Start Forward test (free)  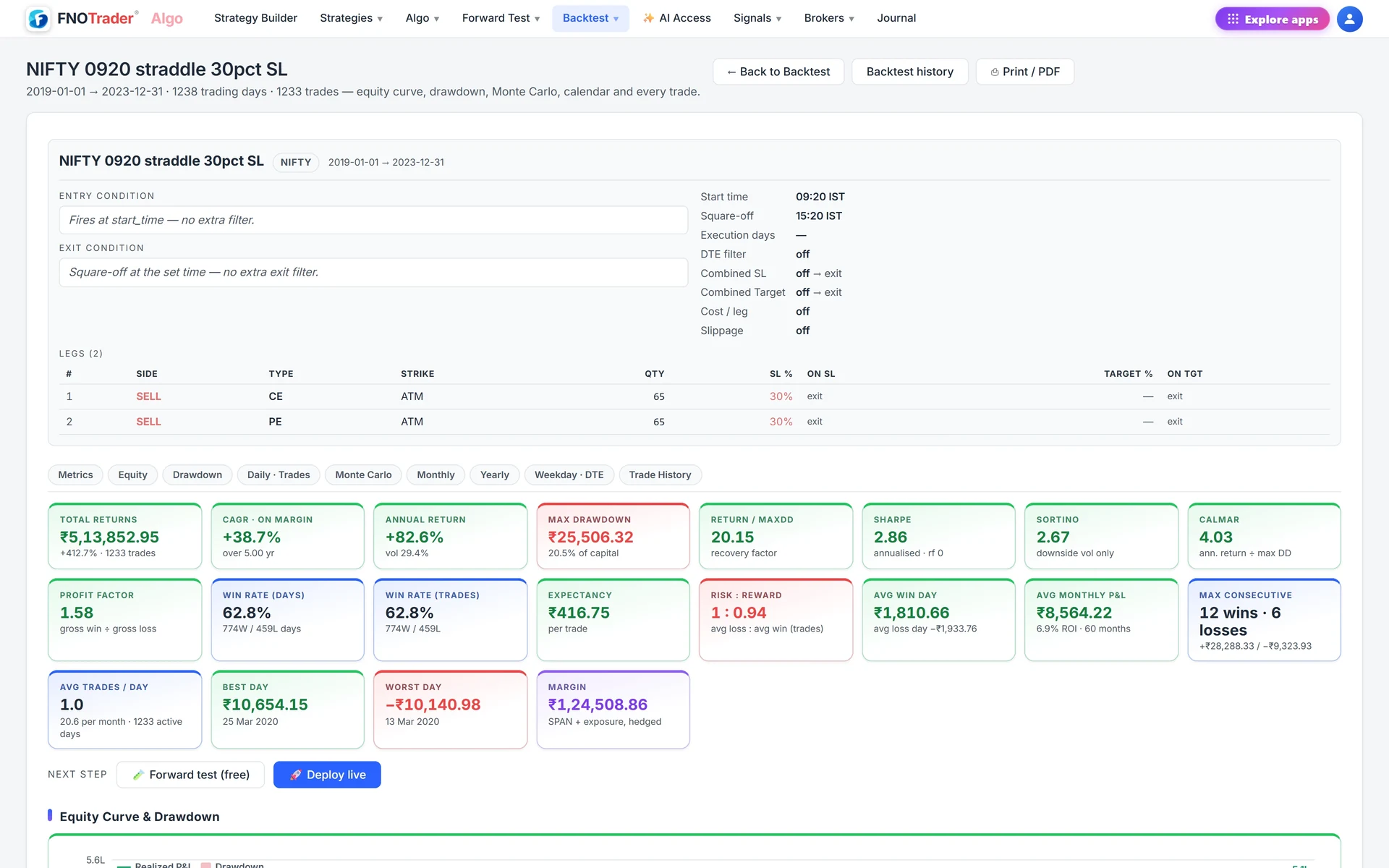tap(190, 775)
